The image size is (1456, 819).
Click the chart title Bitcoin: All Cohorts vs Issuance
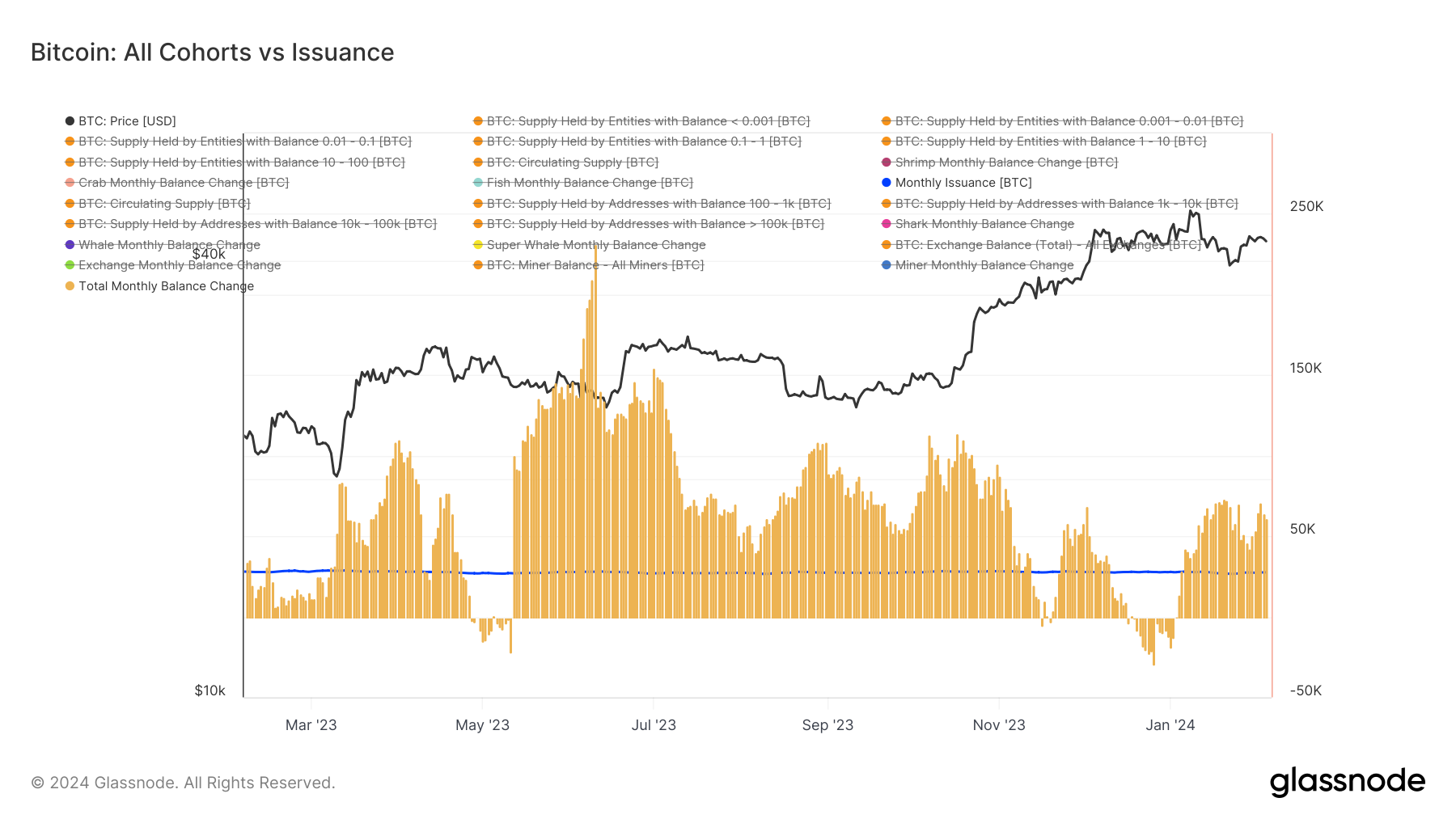tap(212, 53)
